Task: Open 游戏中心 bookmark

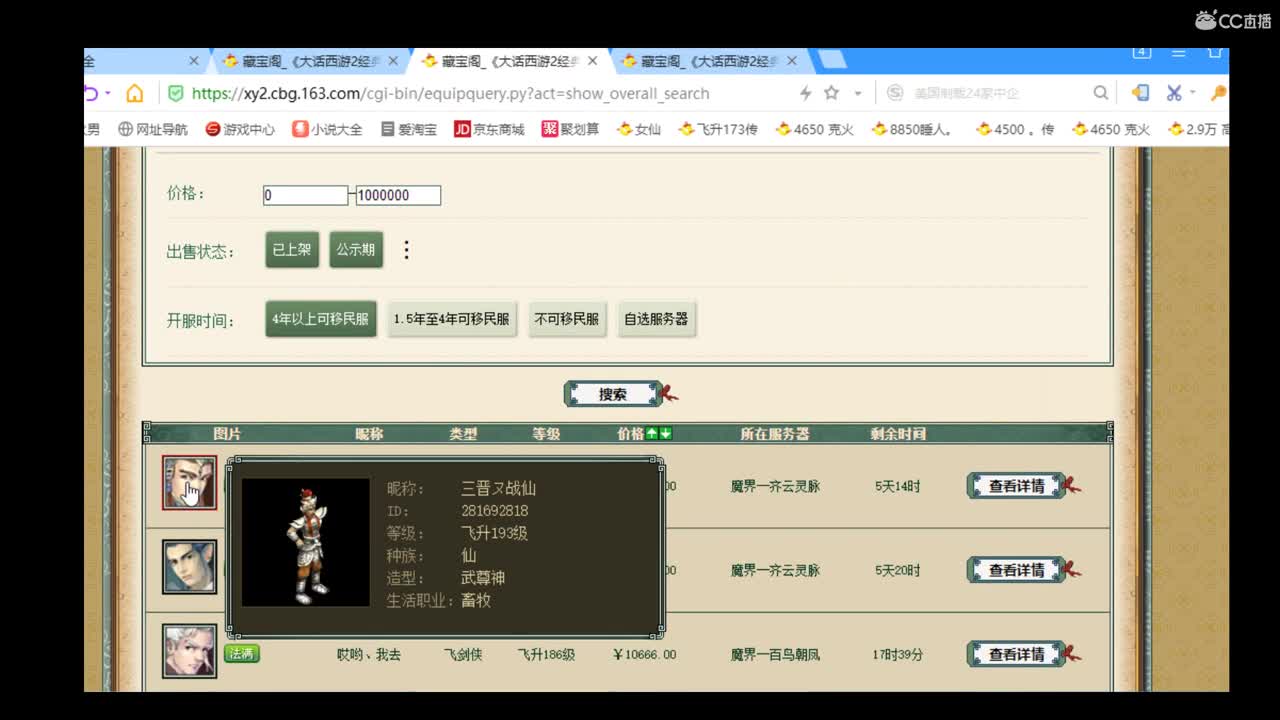Action: click(x=240, y=129)
